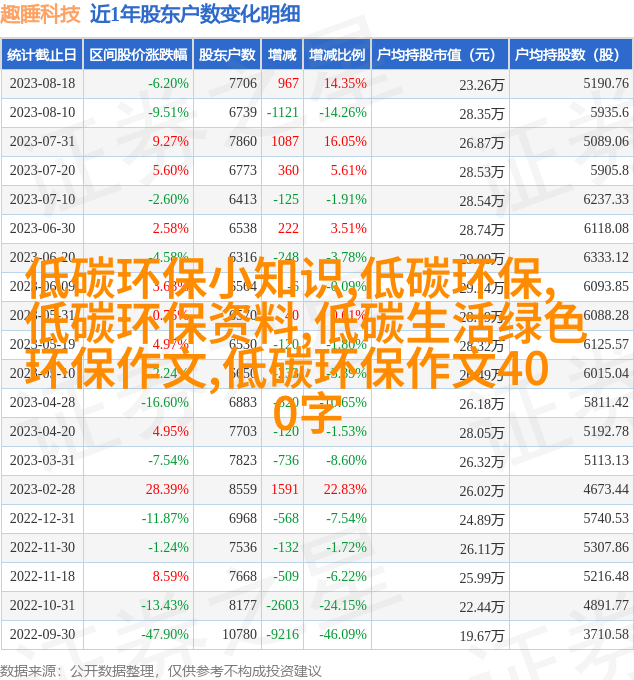
Task: Click the 近1年股东户数变化明细 title text
Action: point(195,14)
